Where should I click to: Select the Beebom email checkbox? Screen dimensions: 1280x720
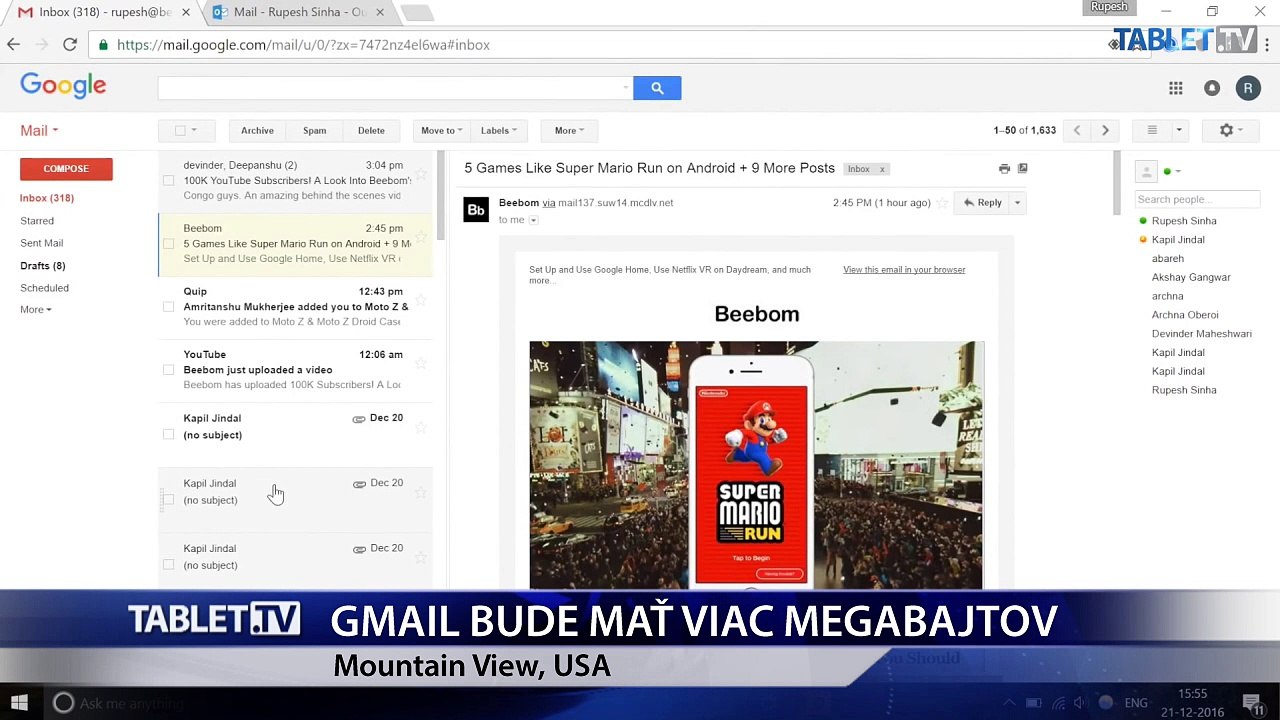click(x=168, y=244)
